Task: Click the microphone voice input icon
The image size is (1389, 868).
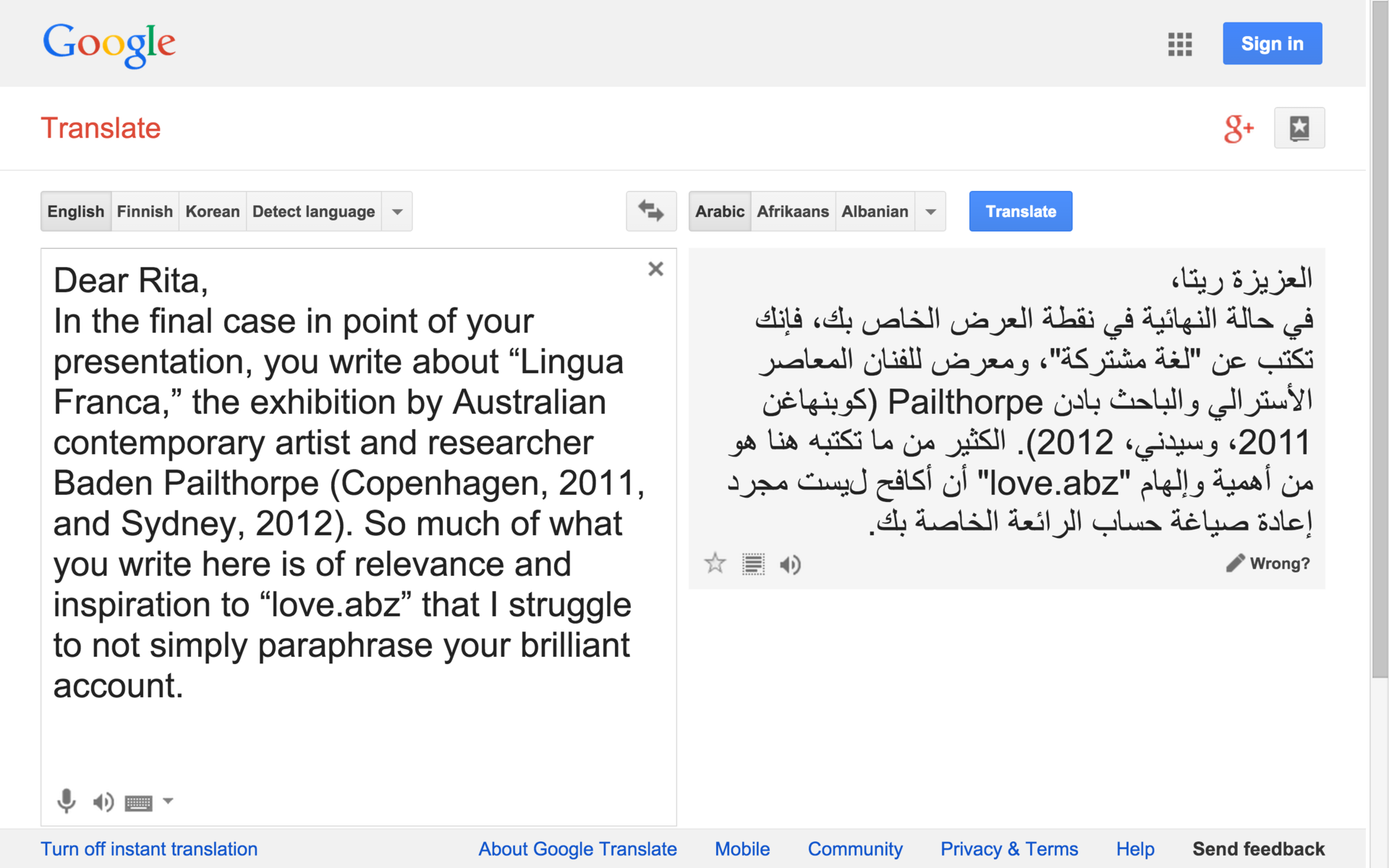Action: (67, 801)
